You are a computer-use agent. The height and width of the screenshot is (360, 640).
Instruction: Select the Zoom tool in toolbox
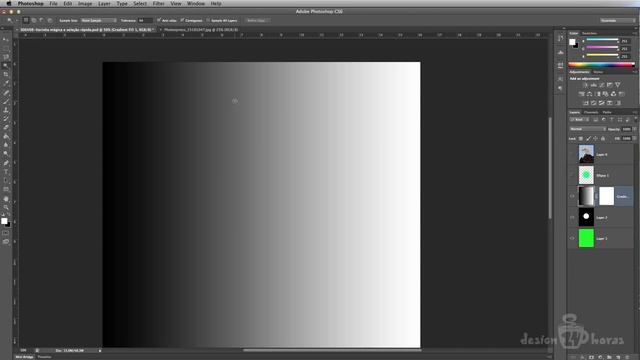[x=6, y=207]
